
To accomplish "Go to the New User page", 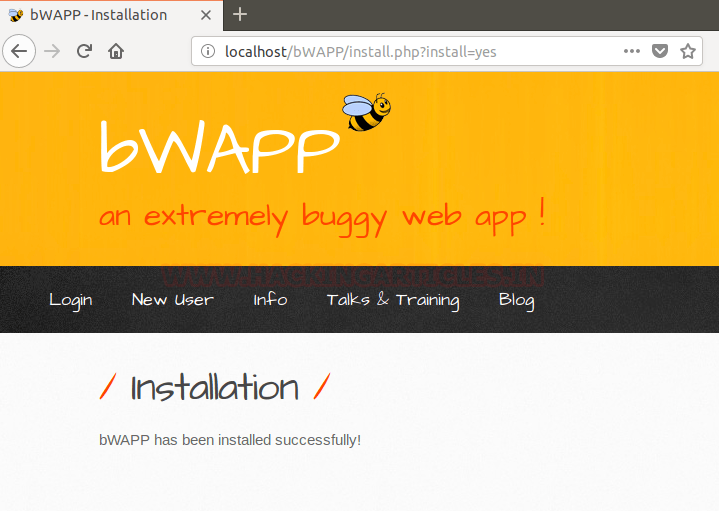I will [x=172, y=300].
